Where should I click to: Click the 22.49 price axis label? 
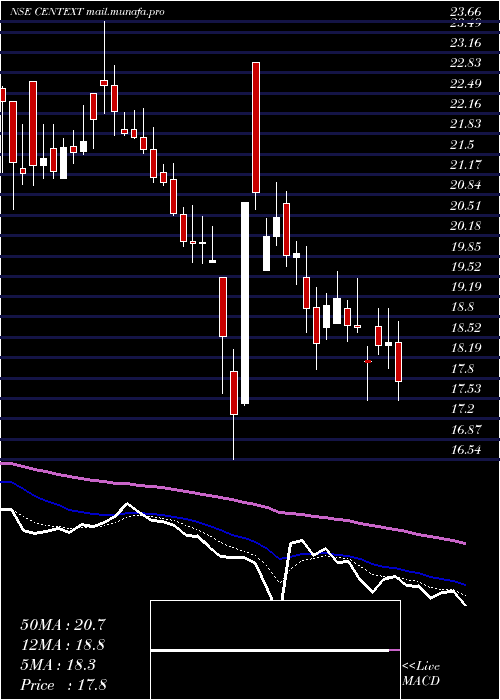466,84
